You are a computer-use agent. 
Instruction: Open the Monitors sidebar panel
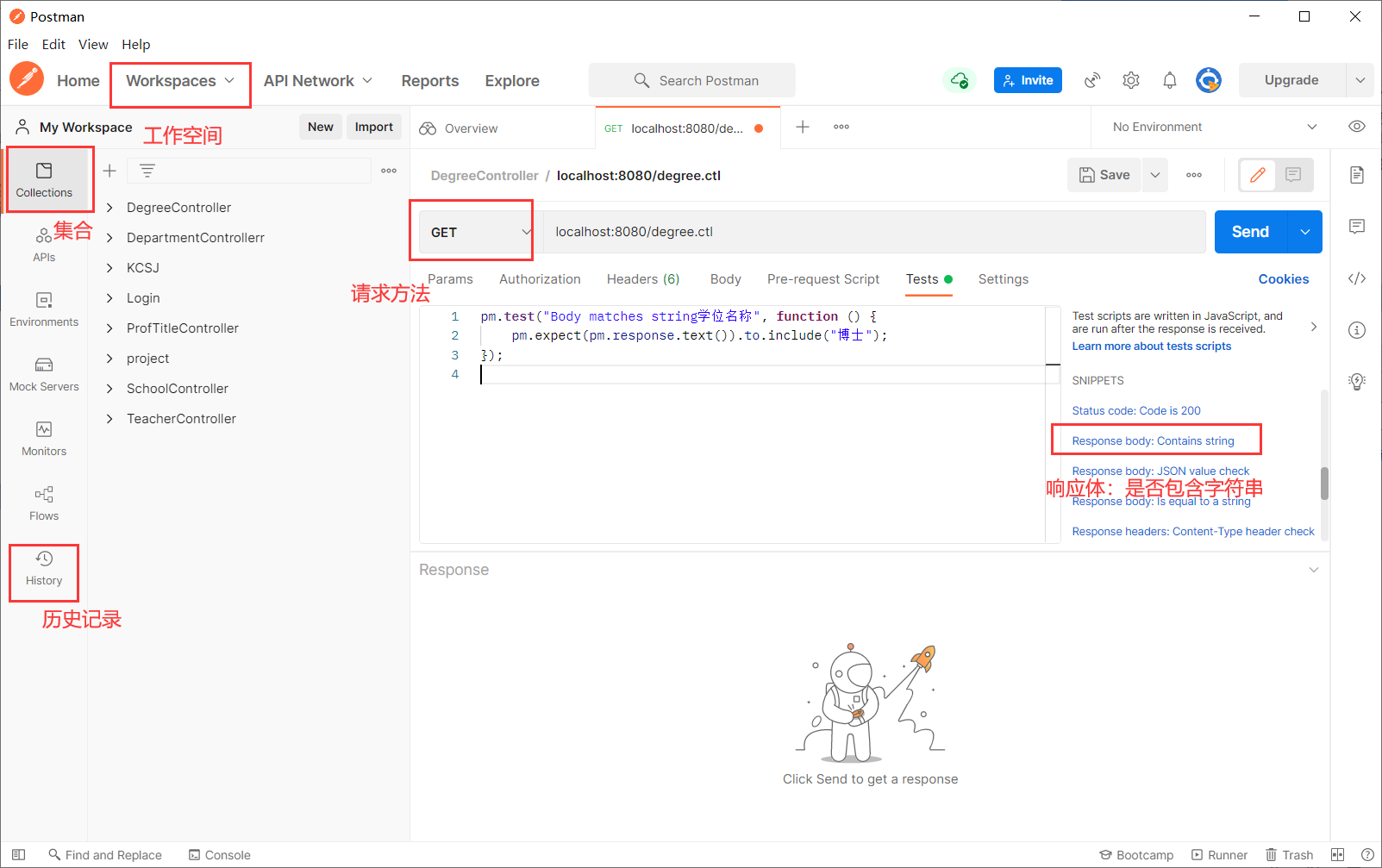click(44, 440)
